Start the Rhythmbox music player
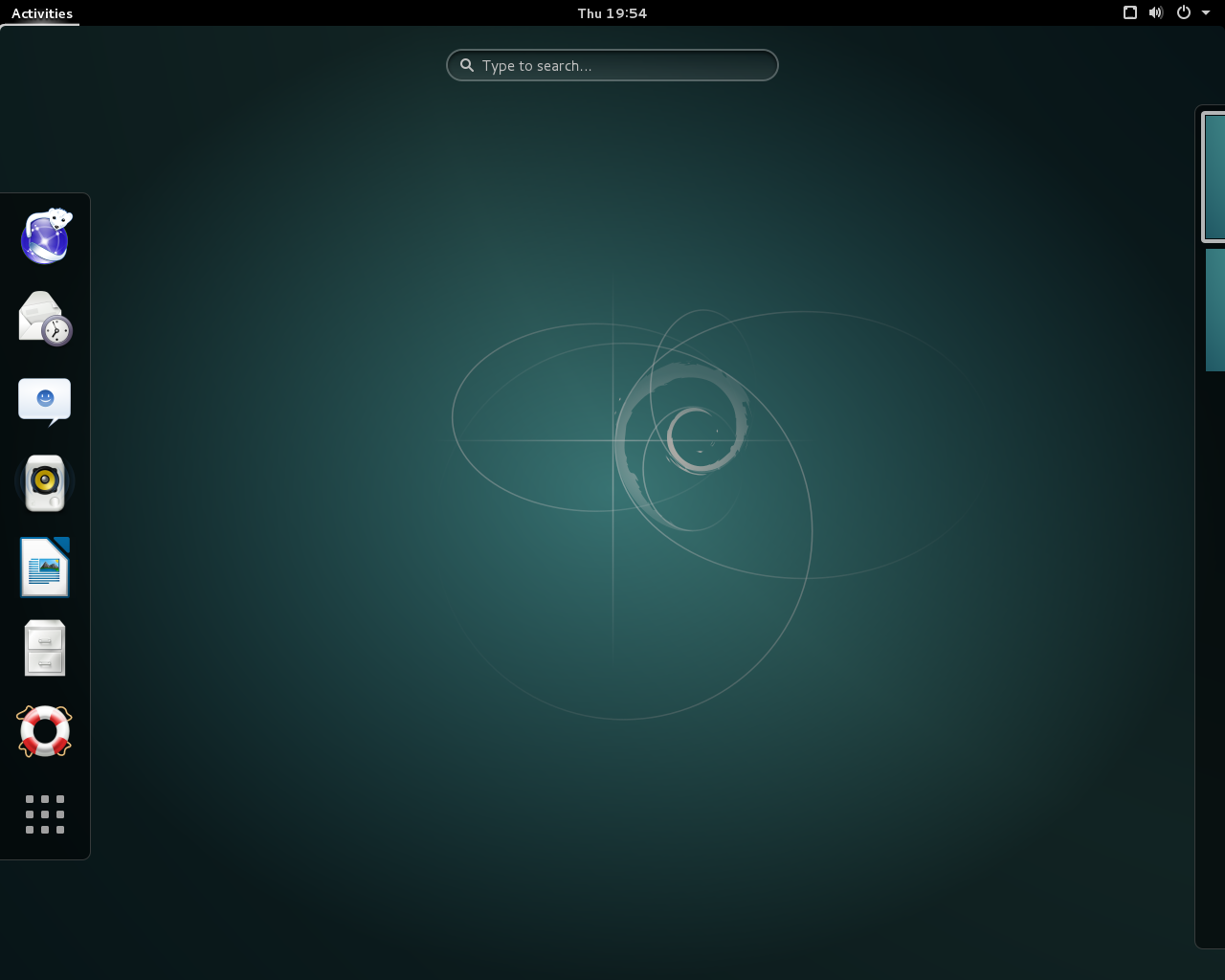 [44, 483]
